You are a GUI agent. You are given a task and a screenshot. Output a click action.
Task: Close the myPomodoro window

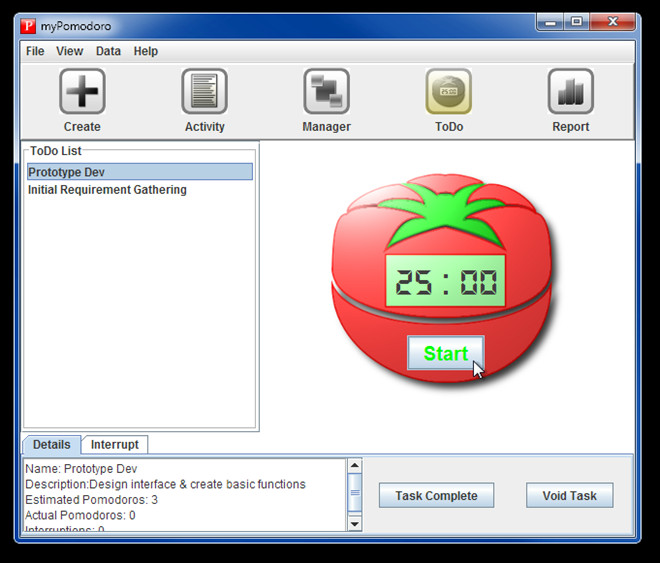tap(612, 22)
